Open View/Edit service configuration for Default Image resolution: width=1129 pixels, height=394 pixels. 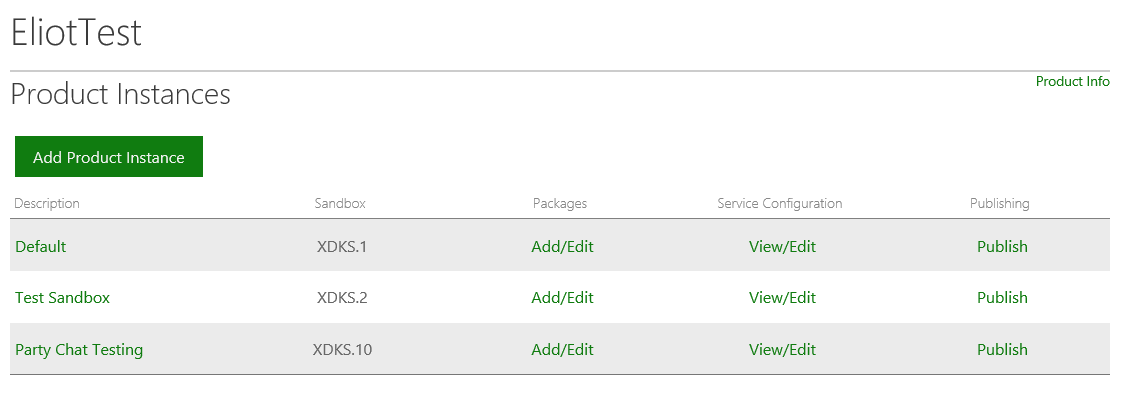[x=782, y=246]
